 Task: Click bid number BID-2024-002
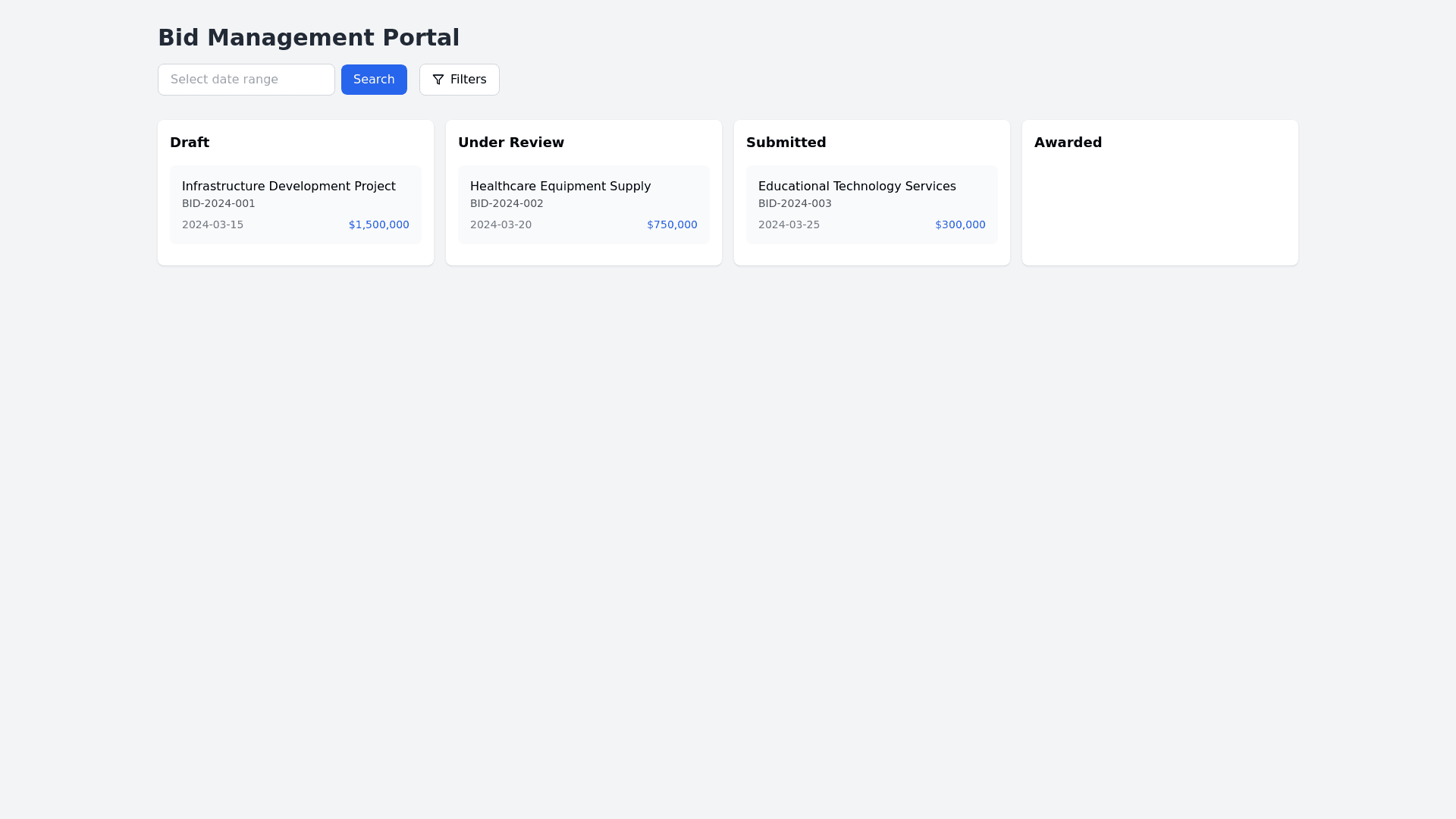click(507, 203)
